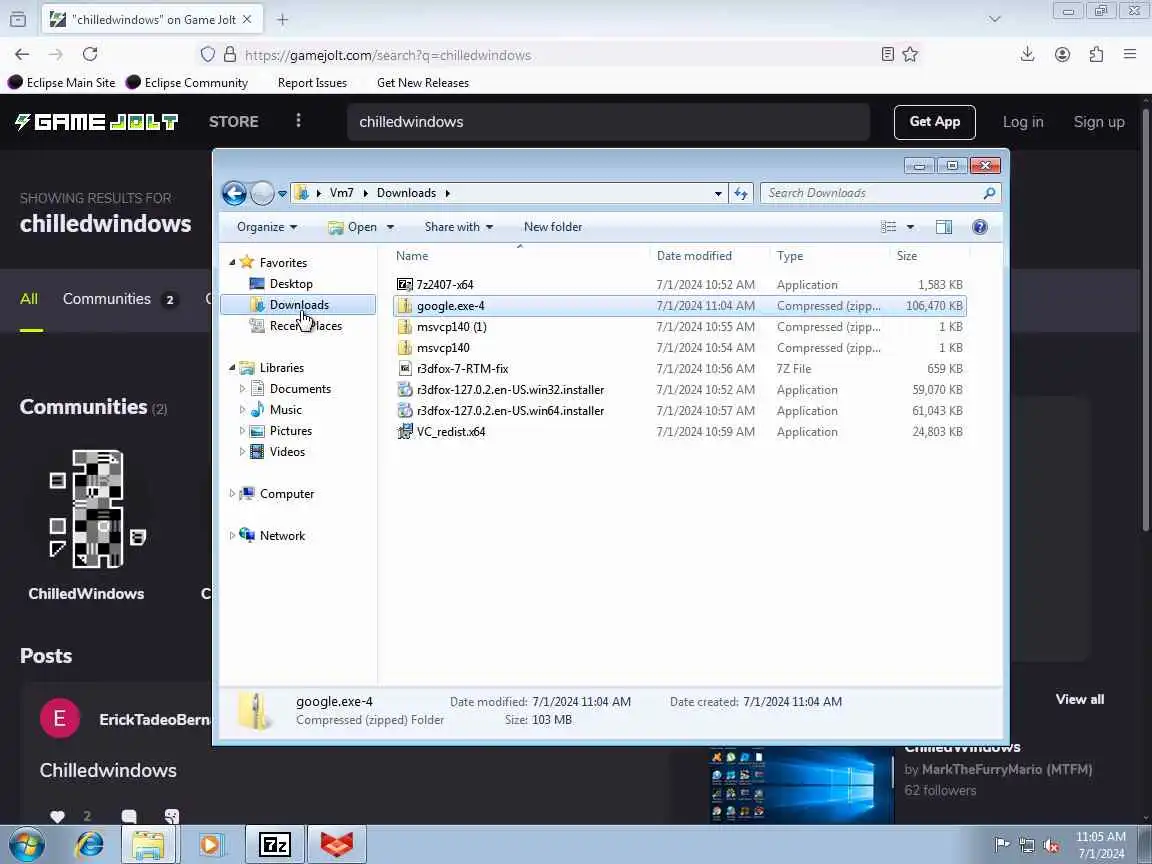Click the browser back arrow

click(22, 54)
